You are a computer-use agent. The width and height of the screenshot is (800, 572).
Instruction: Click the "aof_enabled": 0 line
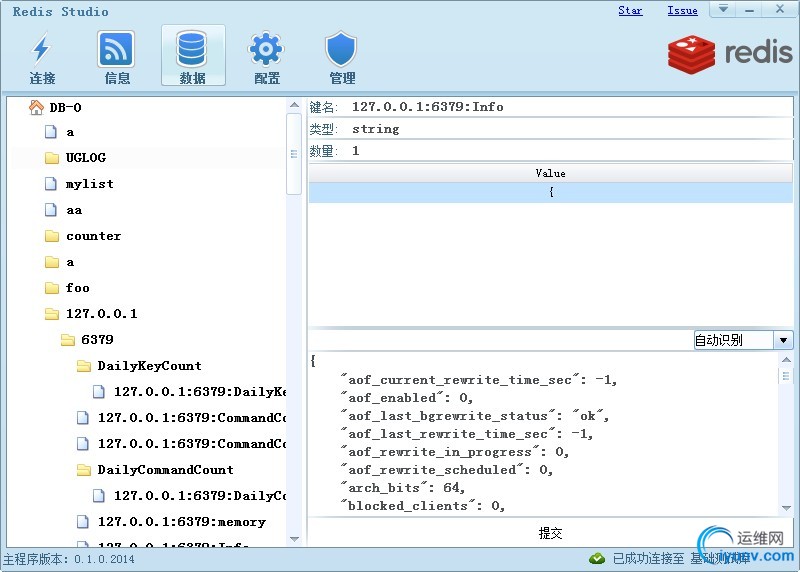click(407, 397)
